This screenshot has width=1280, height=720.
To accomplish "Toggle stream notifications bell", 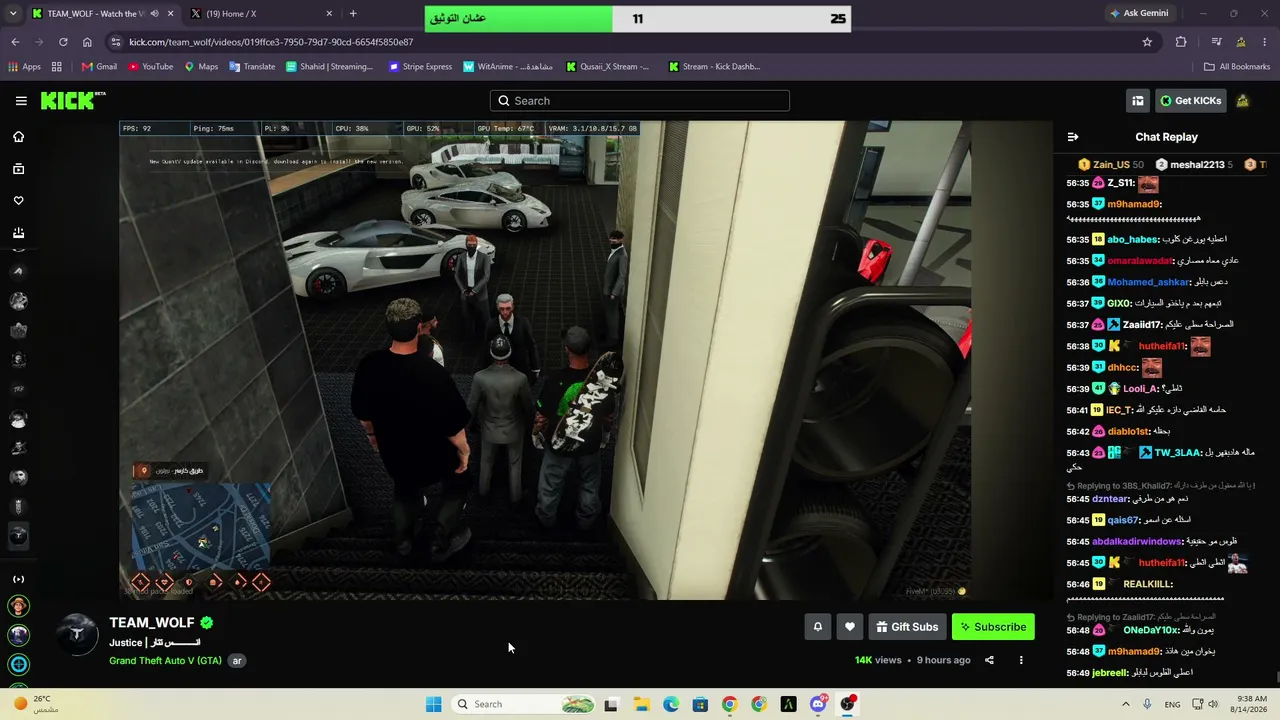I will tap(817, 627).
